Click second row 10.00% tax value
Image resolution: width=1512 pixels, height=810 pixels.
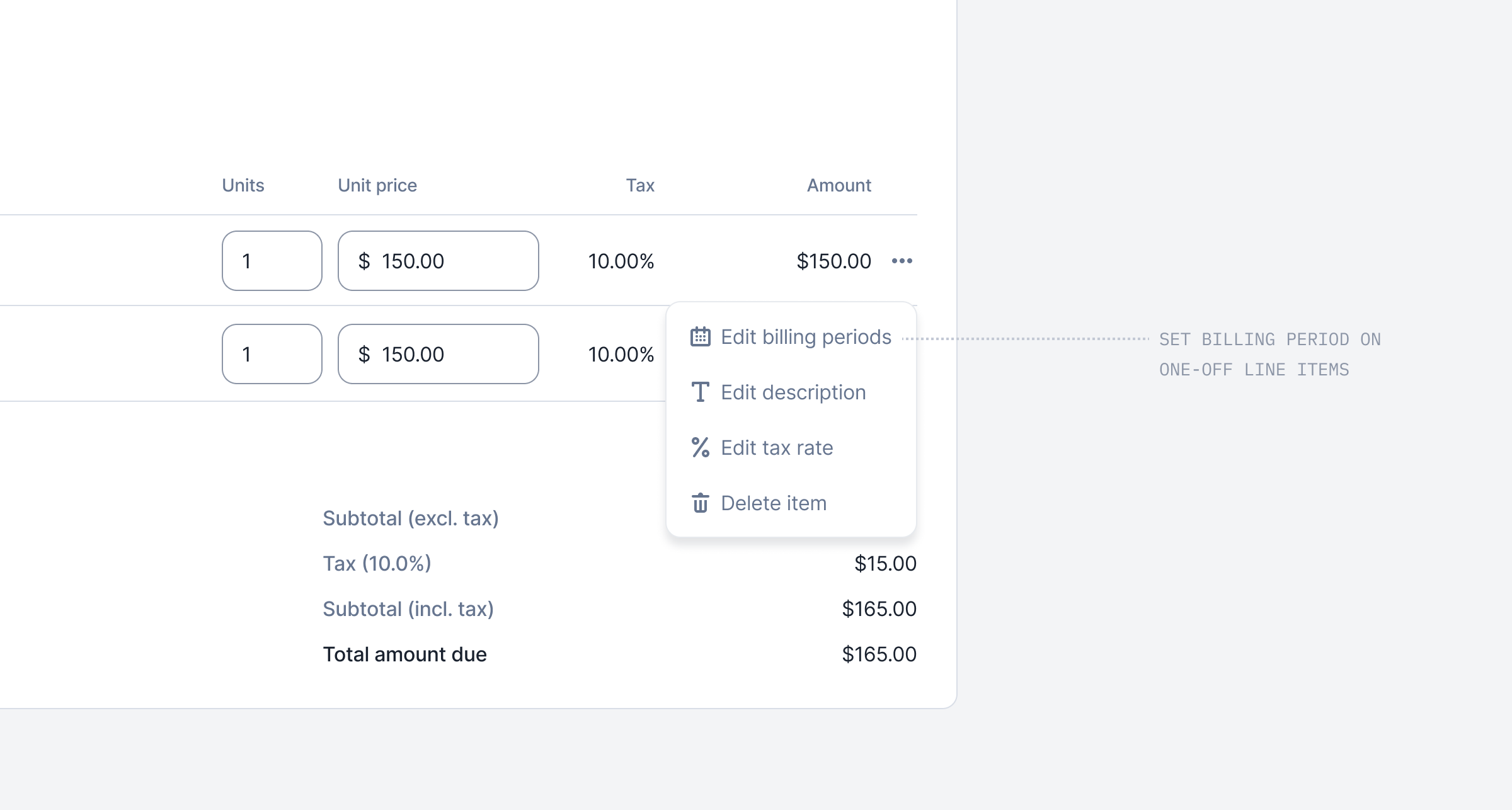[621, 354]
